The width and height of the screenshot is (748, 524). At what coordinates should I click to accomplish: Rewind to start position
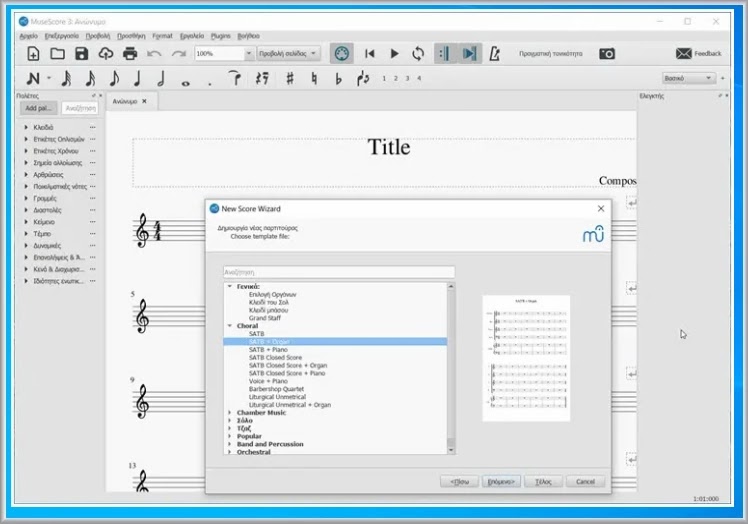tap(370, 53)
